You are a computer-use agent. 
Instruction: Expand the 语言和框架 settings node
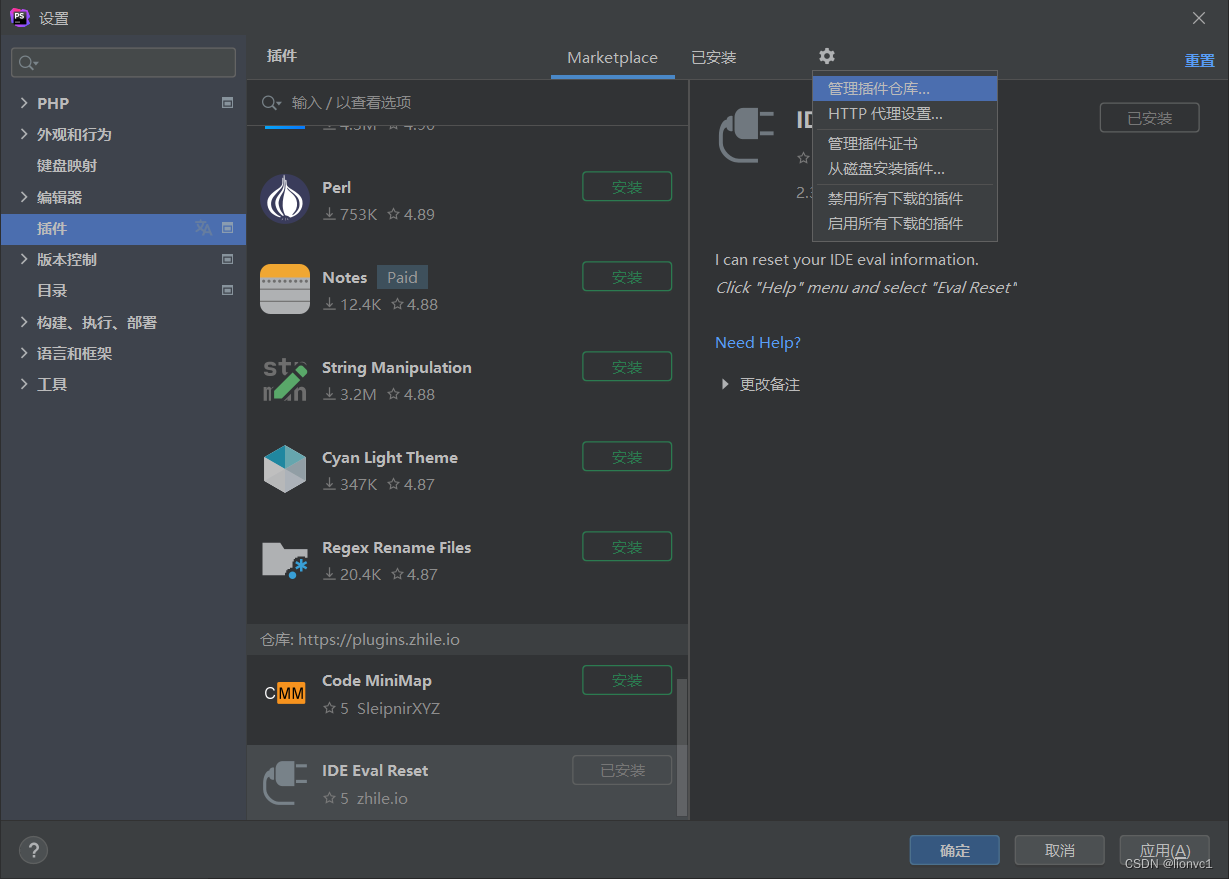tap(24, 353)
